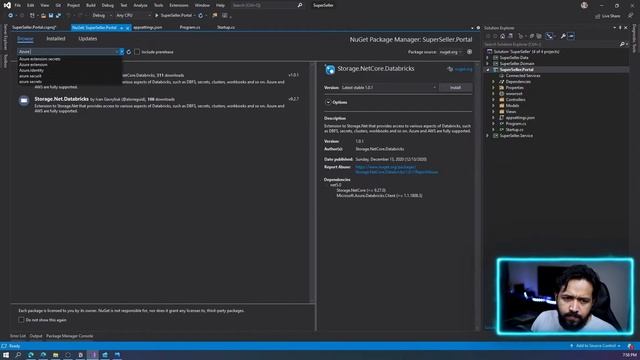
Task: Click the Open File toolbar icon
Action: [43, 16]
